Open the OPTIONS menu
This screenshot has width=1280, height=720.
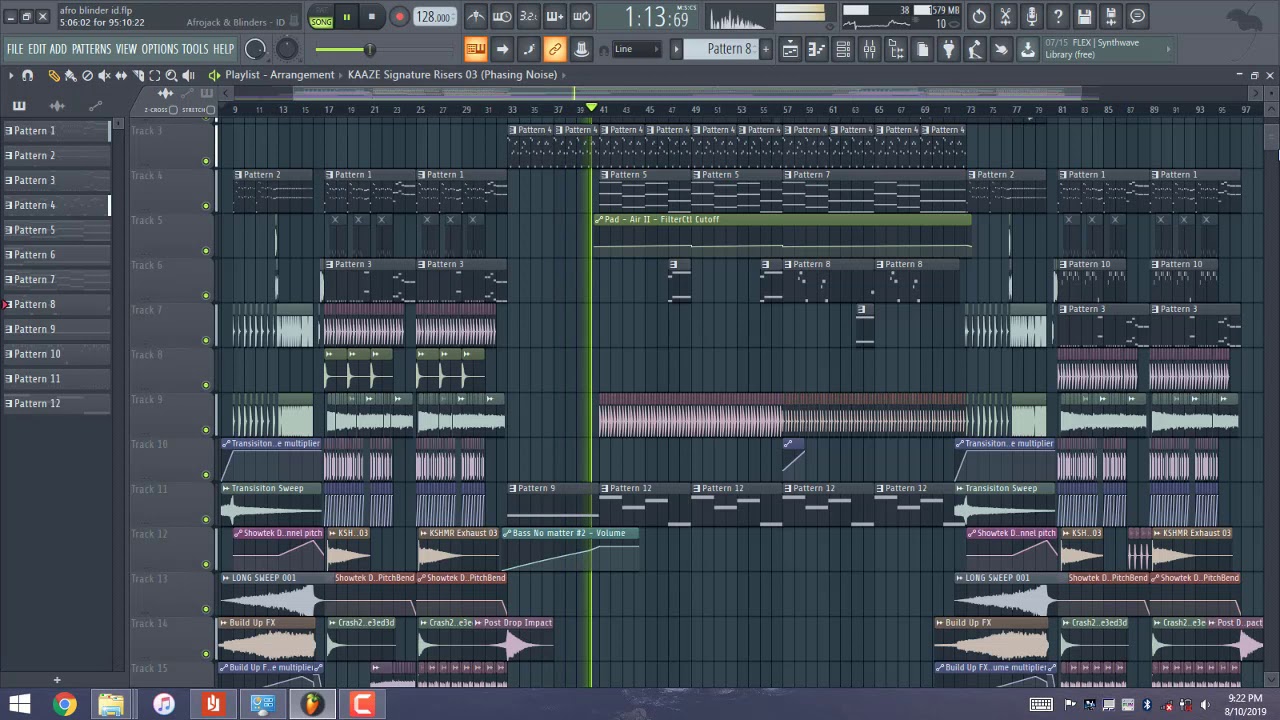(159, 49)
